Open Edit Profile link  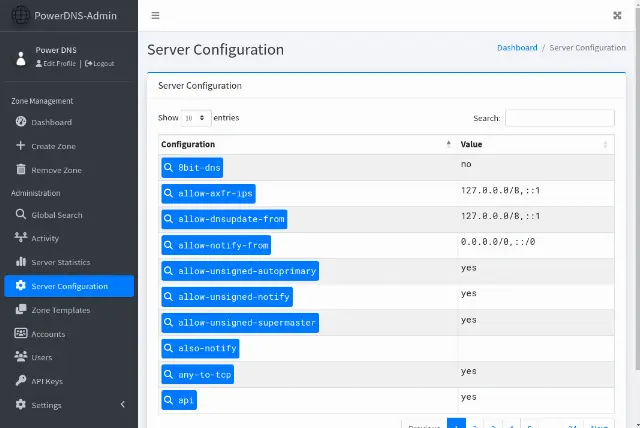(56, 64)
